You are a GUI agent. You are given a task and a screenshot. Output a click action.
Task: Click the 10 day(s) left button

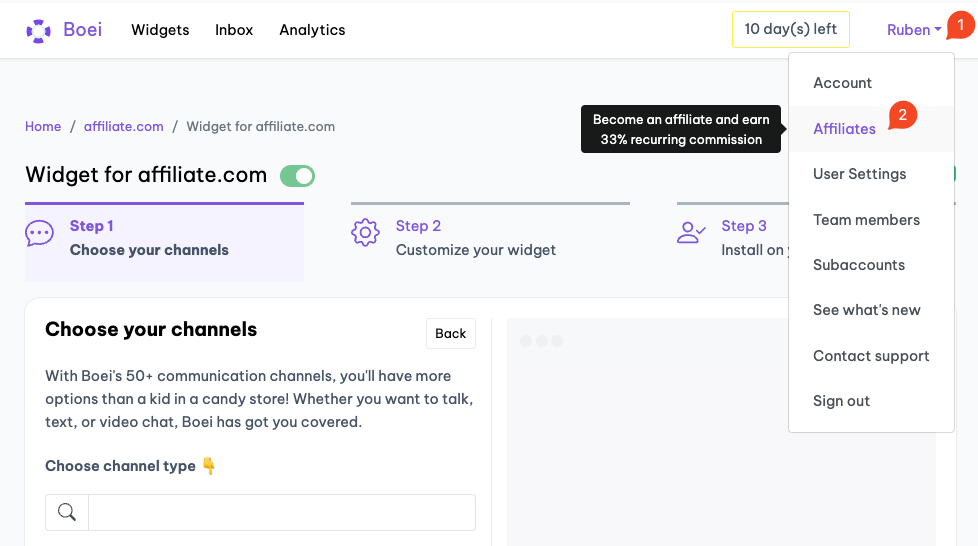pos(790,30)
